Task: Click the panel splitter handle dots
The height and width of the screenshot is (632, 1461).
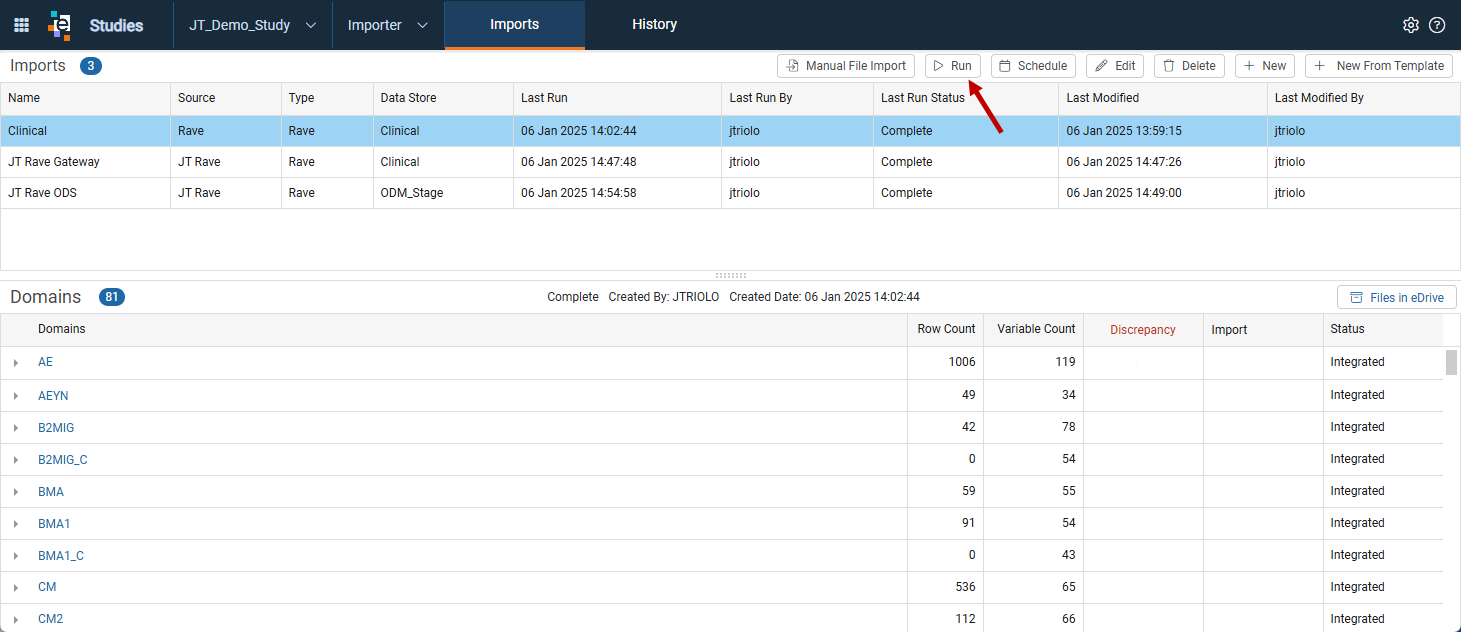Action: [731, 275]
